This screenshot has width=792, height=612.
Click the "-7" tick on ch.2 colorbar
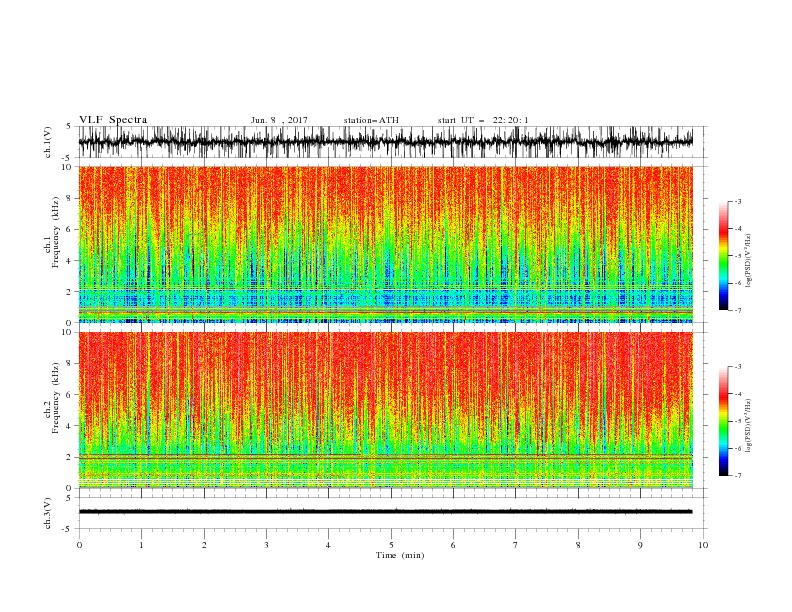pos(737,476)
